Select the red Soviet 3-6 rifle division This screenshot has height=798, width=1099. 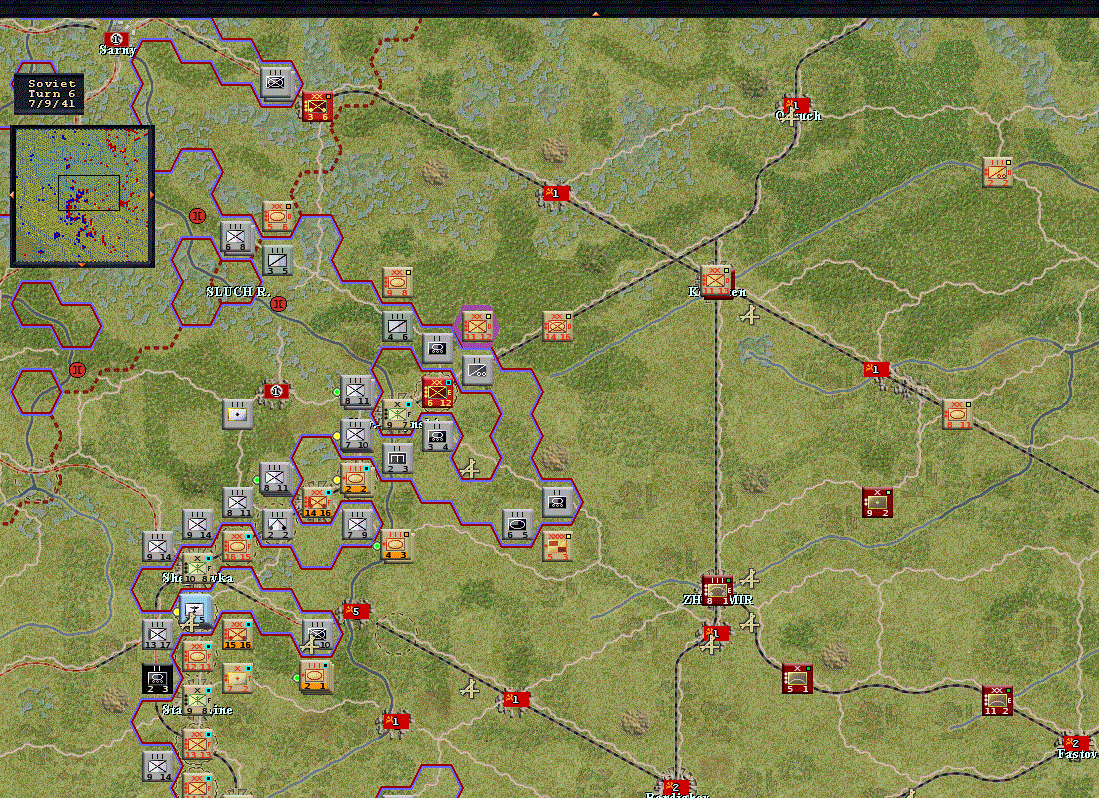(x=317, y=106)
